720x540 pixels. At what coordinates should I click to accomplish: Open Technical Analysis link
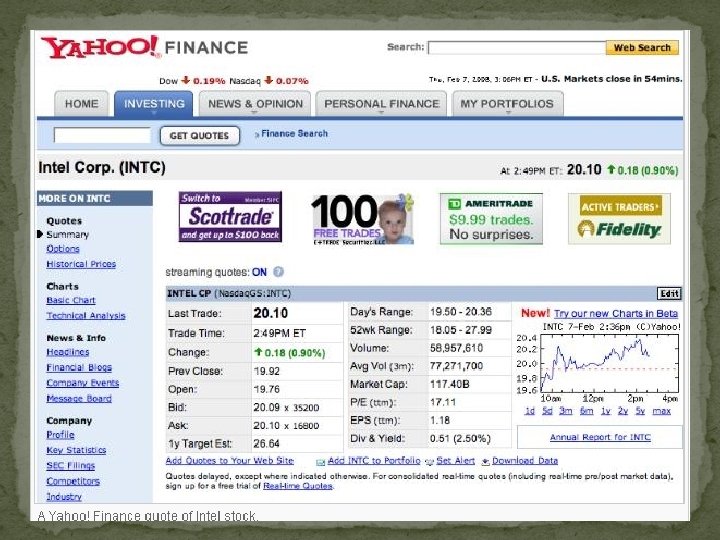pos(86,315)
